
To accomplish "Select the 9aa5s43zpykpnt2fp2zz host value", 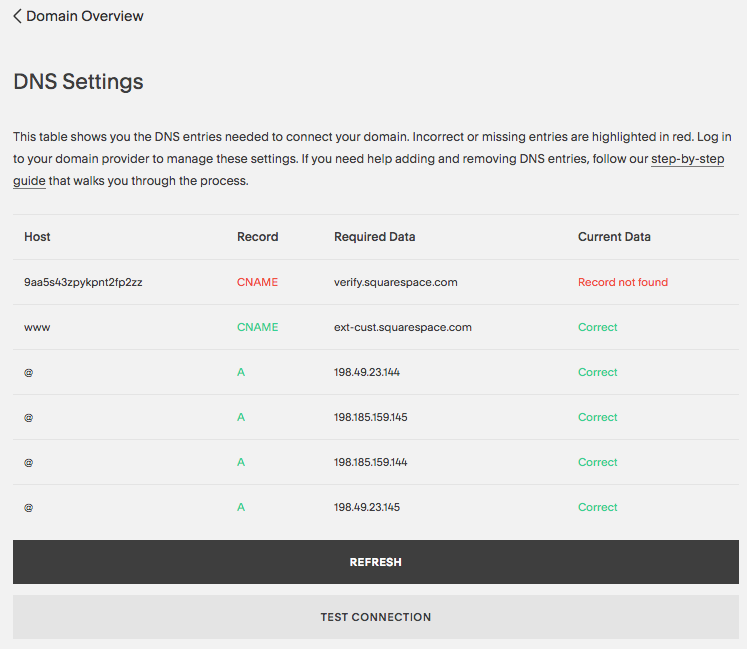I will [83, 282].
